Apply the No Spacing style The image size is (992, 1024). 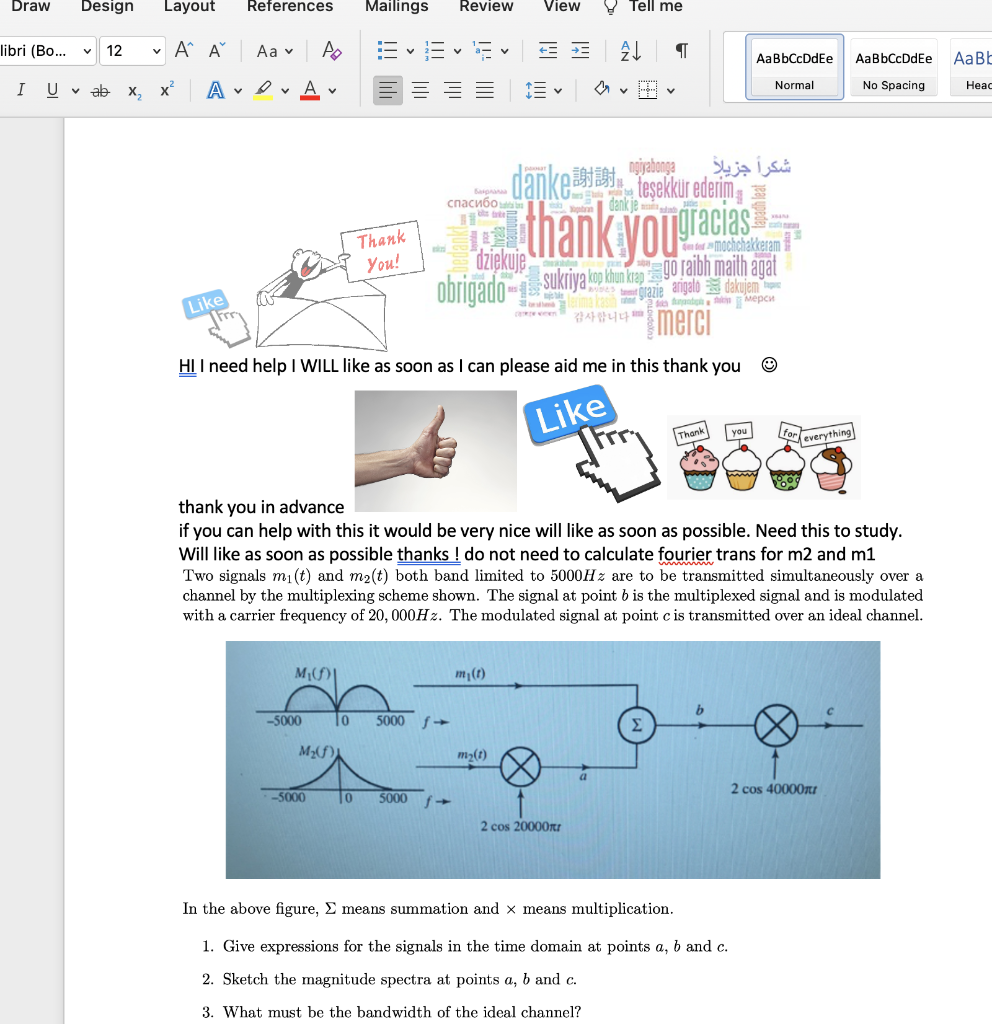pos(893,66)
